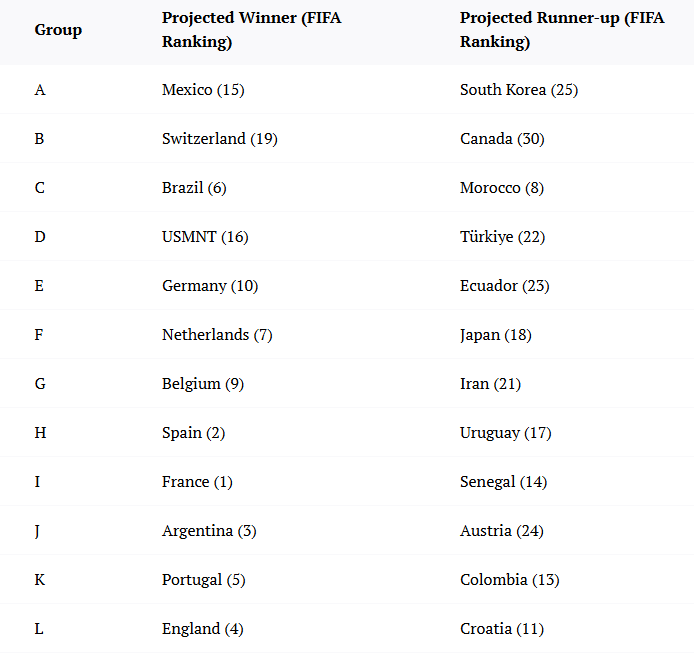Click the Projected Runner-up column header
Image resolution: width=694 pixels, height=660 pixels.
[562, 31]
